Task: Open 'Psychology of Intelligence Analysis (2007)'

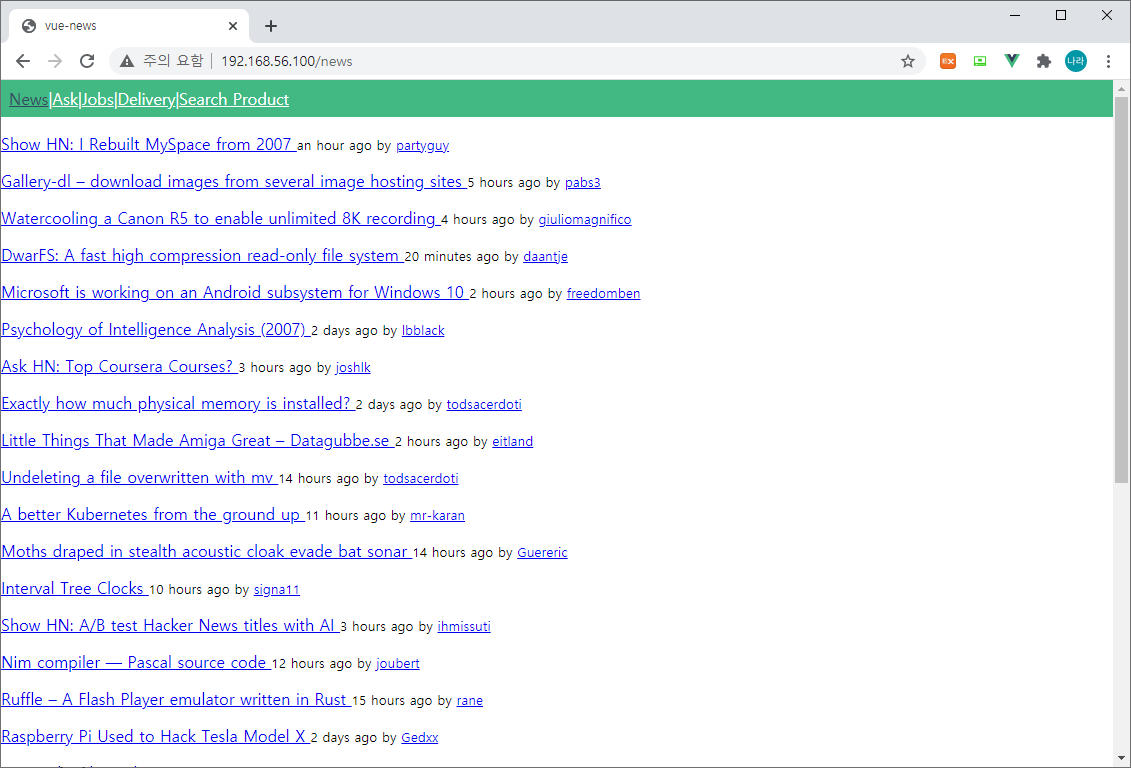Action: (x=155, y=330)
